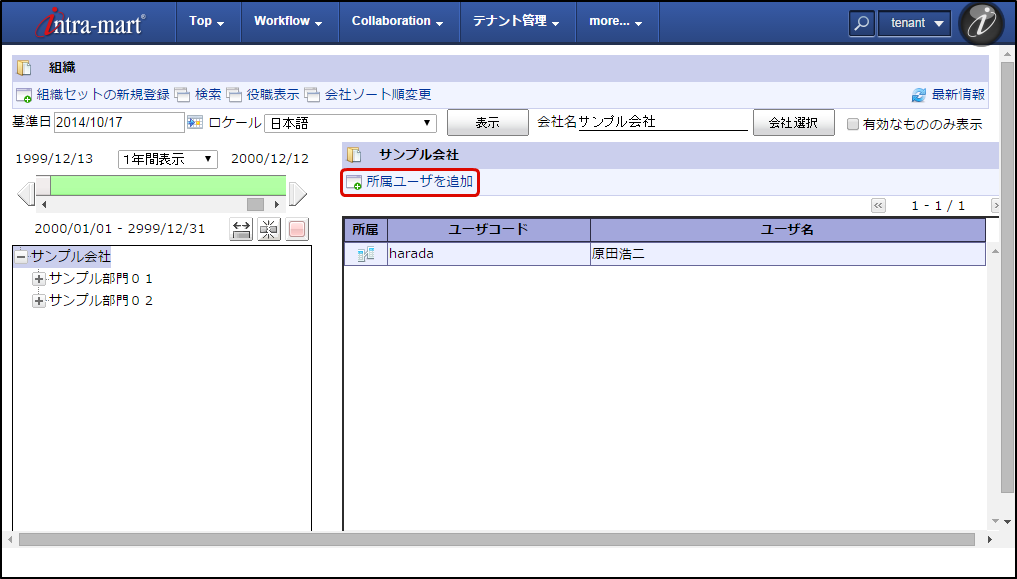Click the timeline horizontal scrollbar thumb

click(x=256, y=204)
